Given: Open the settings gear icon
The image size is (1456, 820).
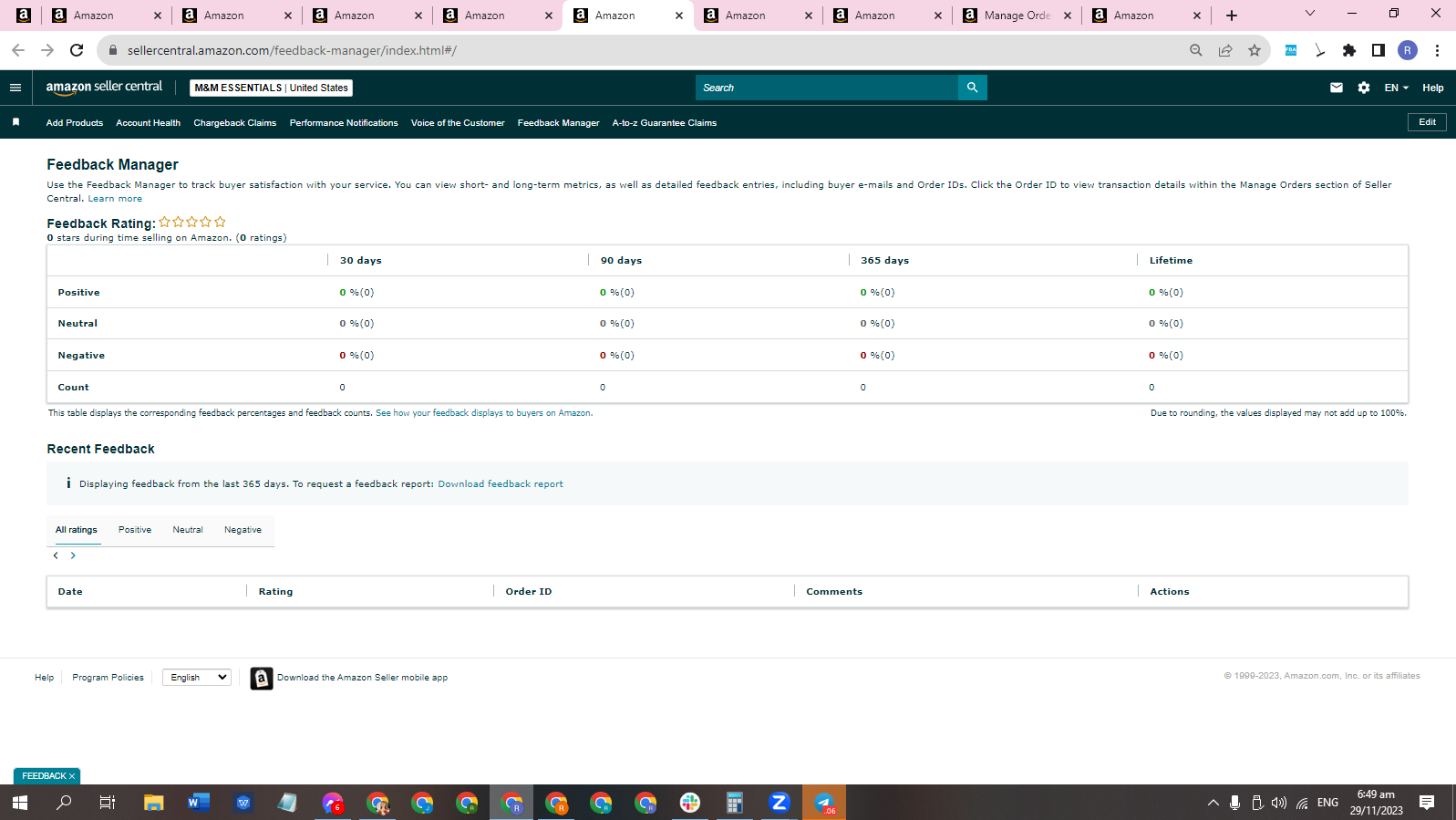Looking at the screenshot, I should point(1364,88).
